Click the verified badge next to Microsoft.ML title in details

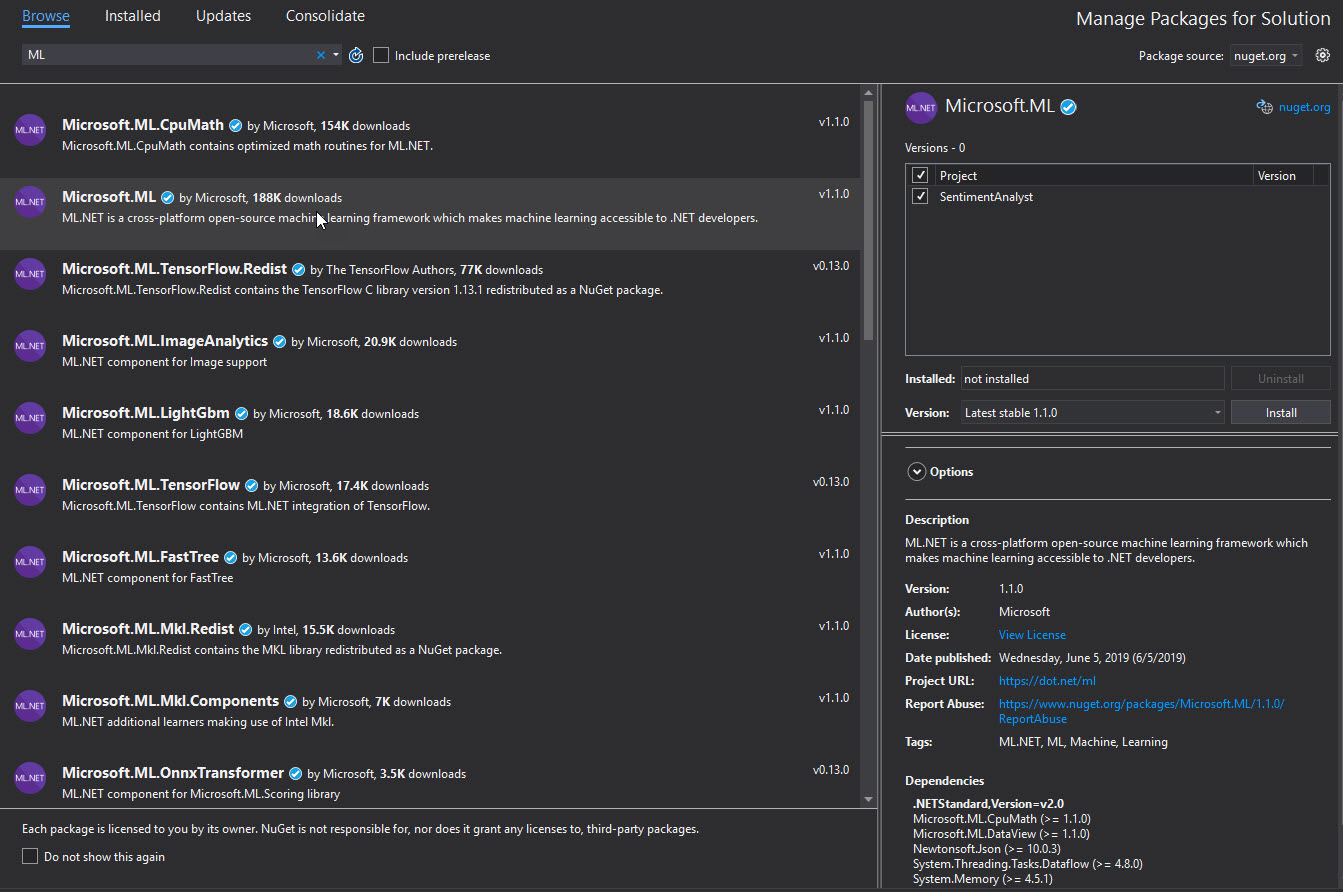click(1068, 107)
